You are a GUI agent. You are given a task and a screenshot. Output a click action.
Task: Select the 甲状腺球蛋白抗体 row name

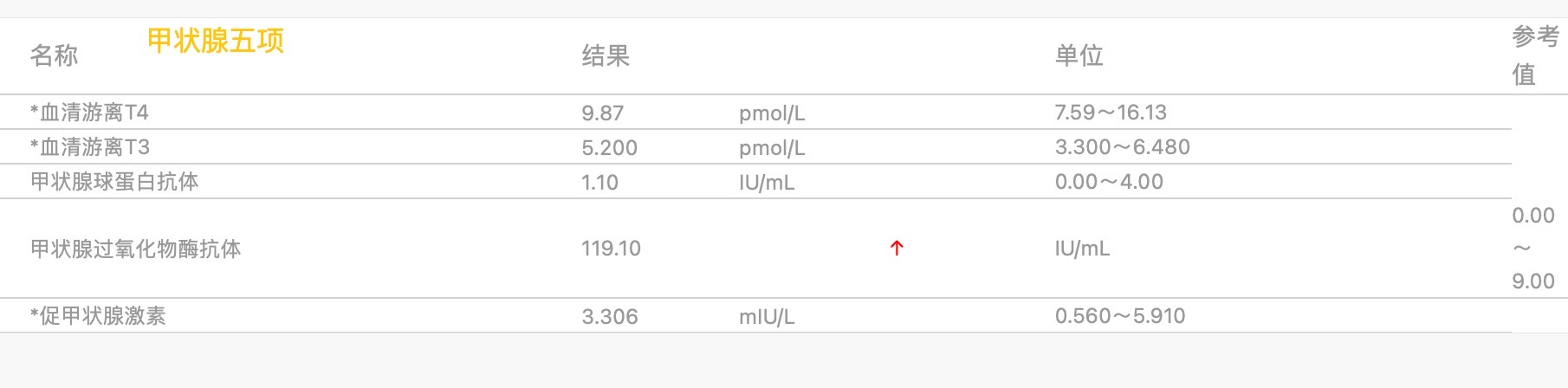click(114, 182)
